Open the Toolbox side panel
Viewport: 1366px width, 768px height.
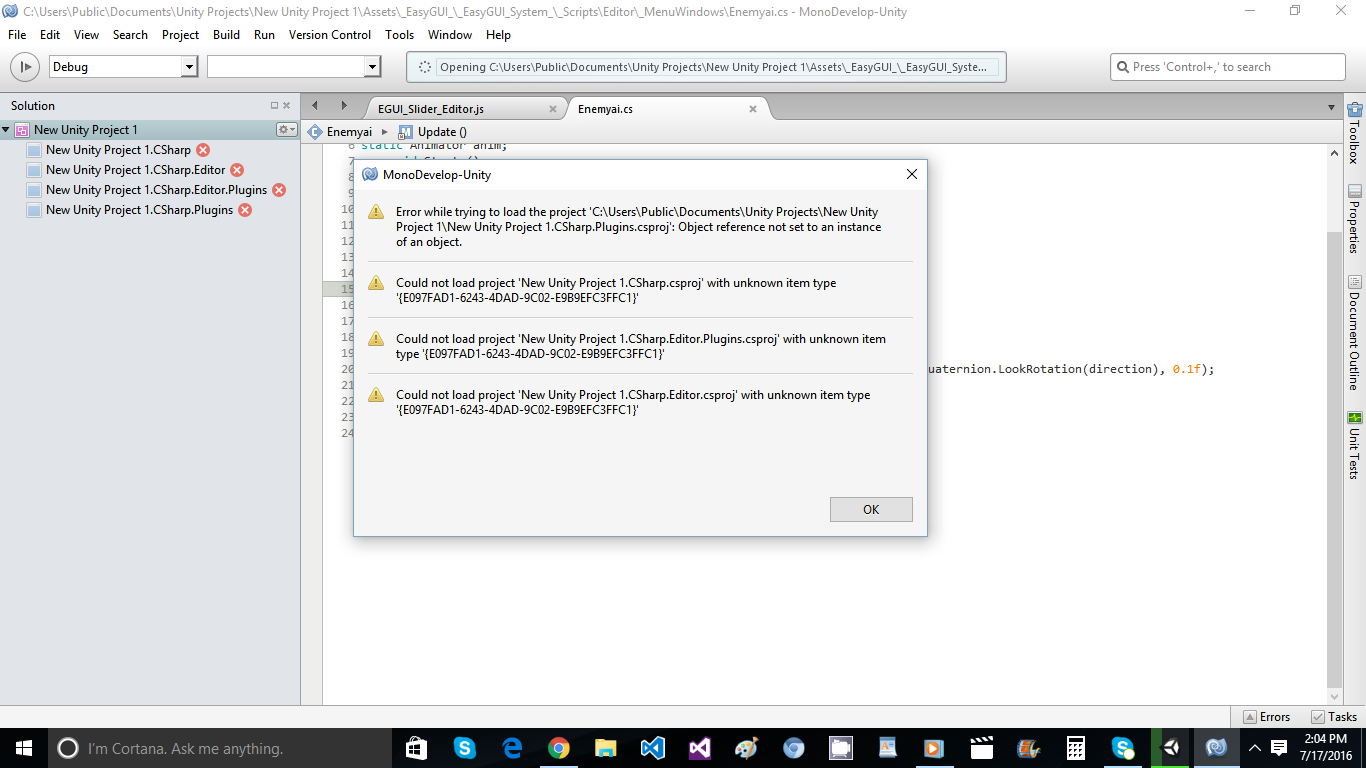[1355, 132]
